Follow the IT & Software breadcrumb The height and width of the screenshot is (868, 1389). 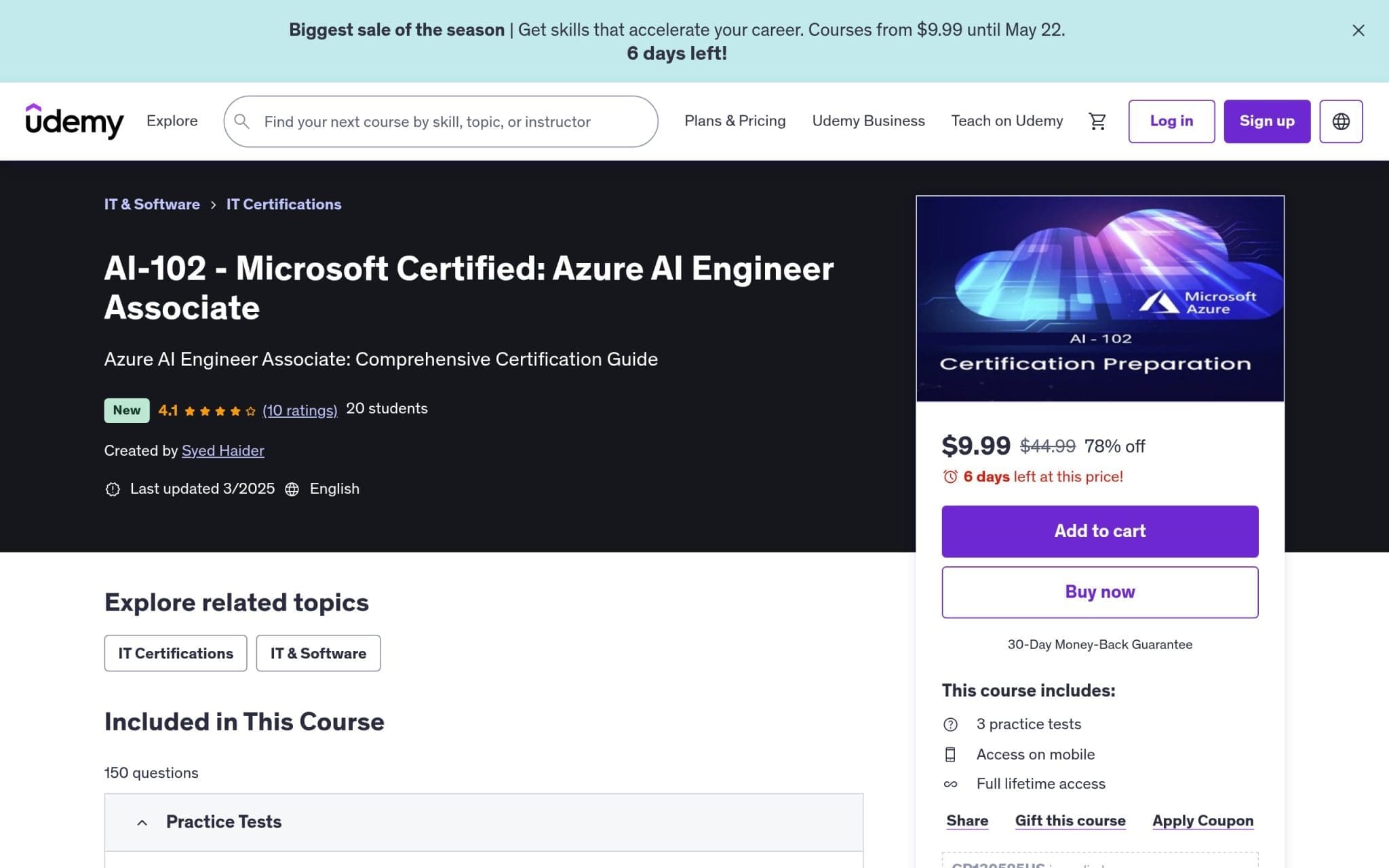(152, 204)
